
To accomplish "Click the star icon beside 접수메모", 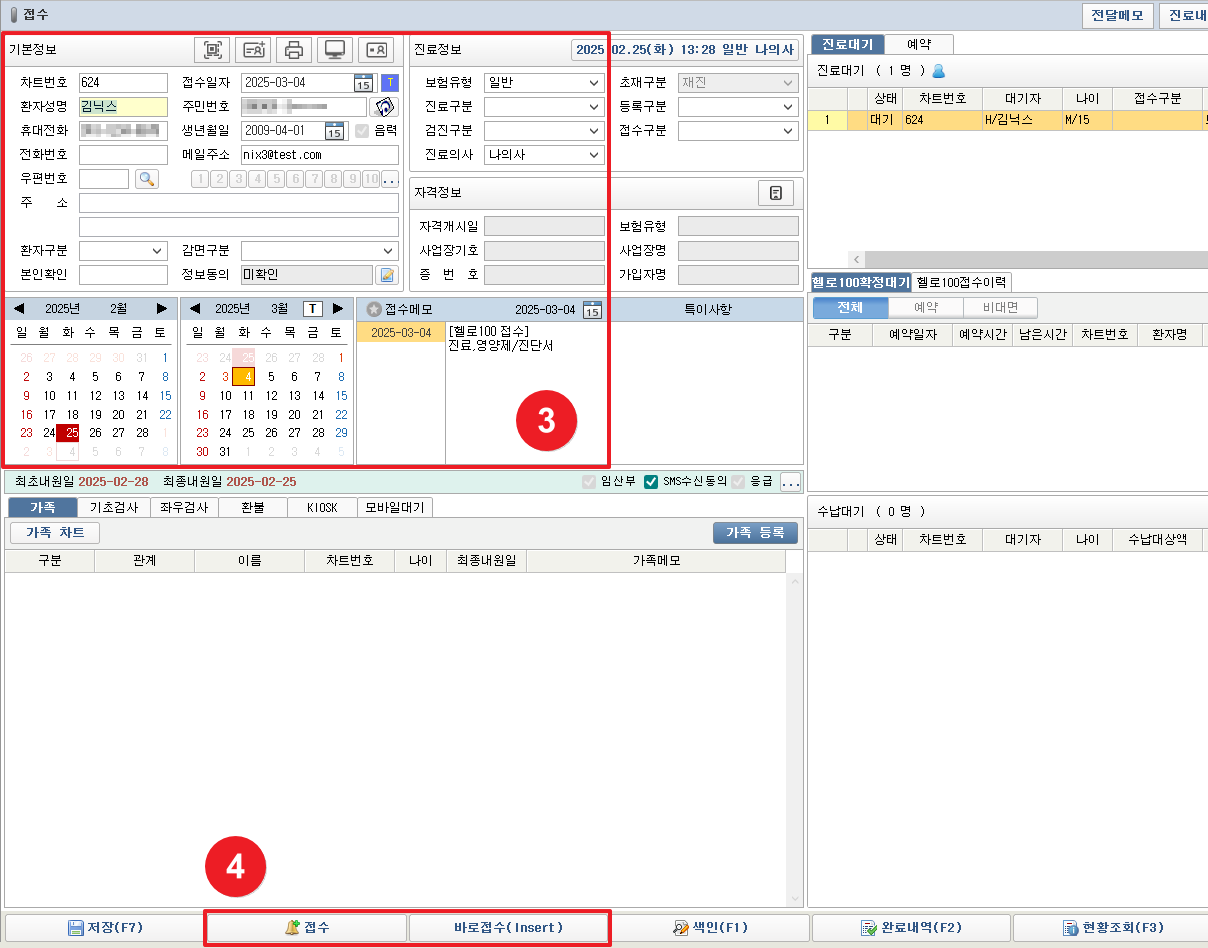I will [x=374, y=309].
